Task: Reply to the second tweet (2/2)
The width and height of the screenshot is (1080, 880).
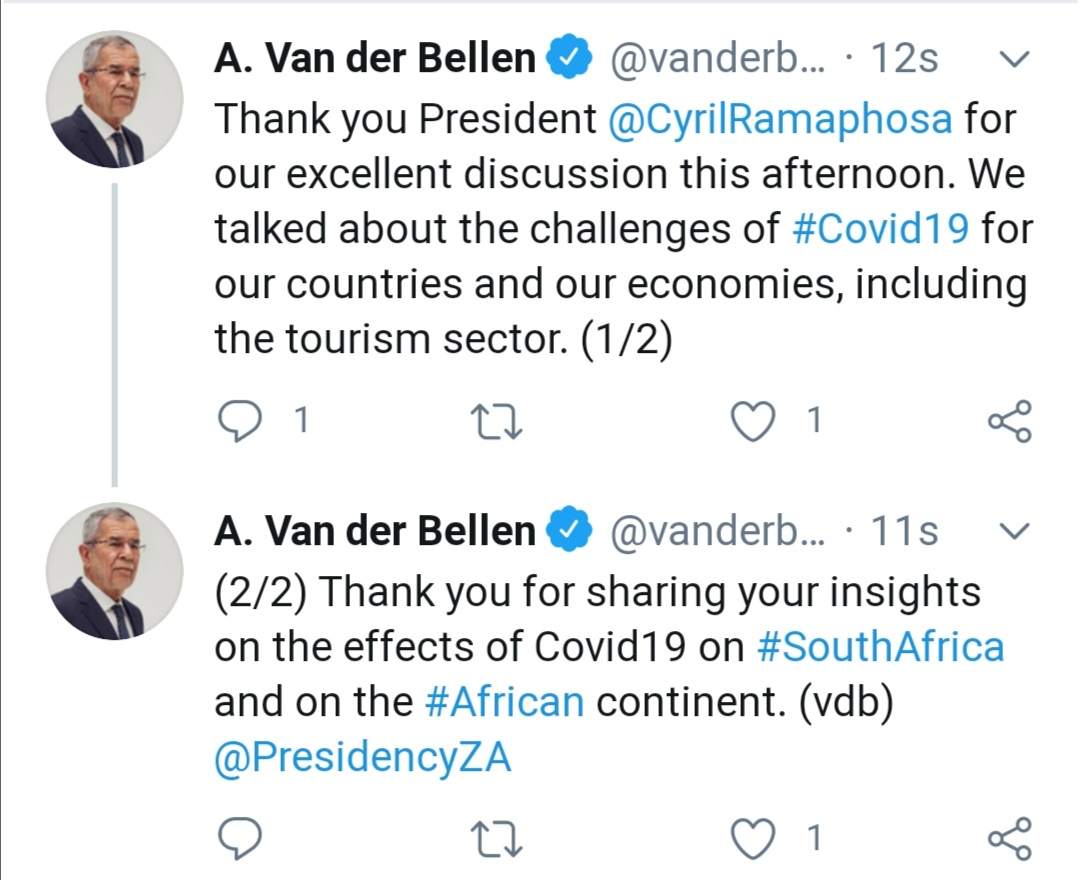Action: (240, 838)
